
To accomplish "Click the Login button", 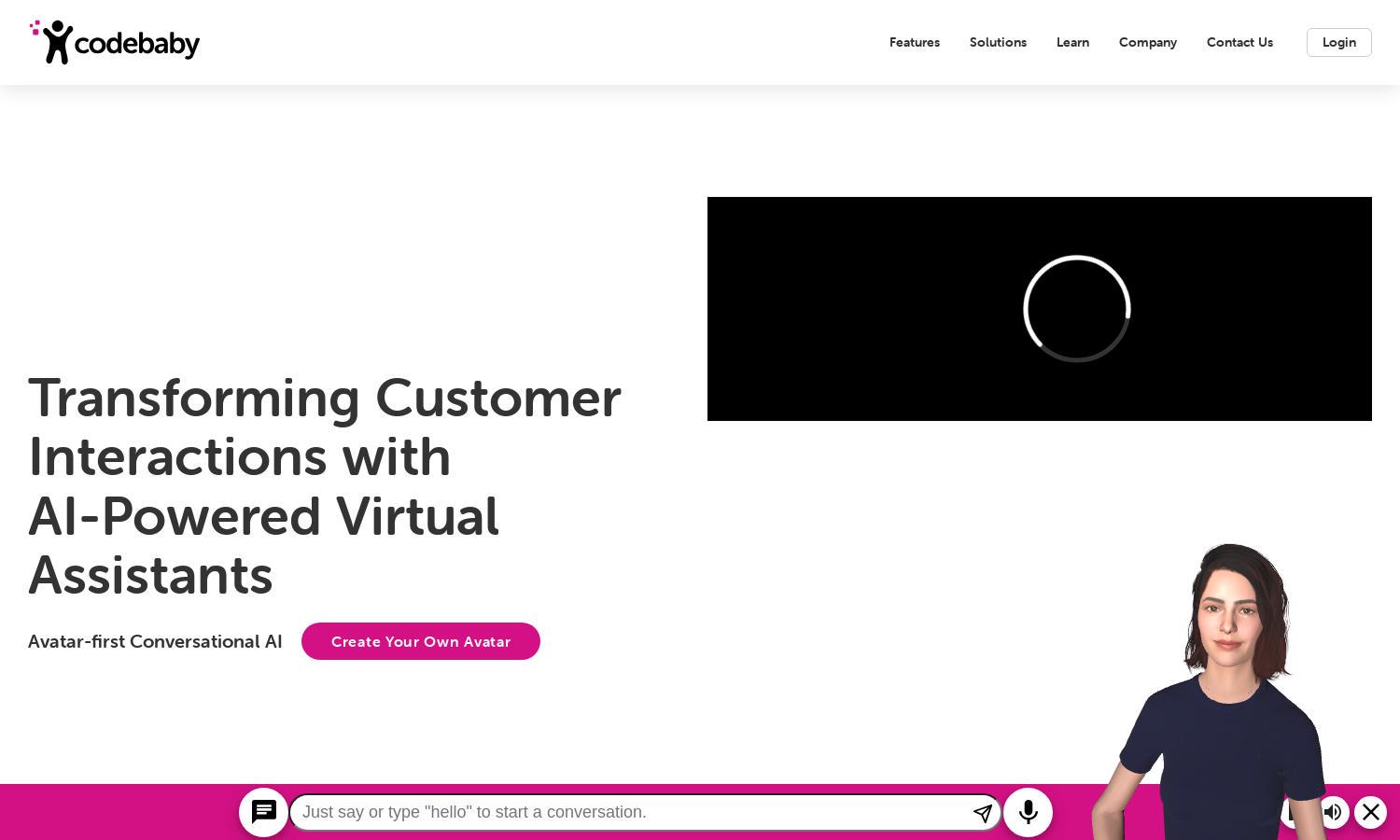I will pos(1339,42).
